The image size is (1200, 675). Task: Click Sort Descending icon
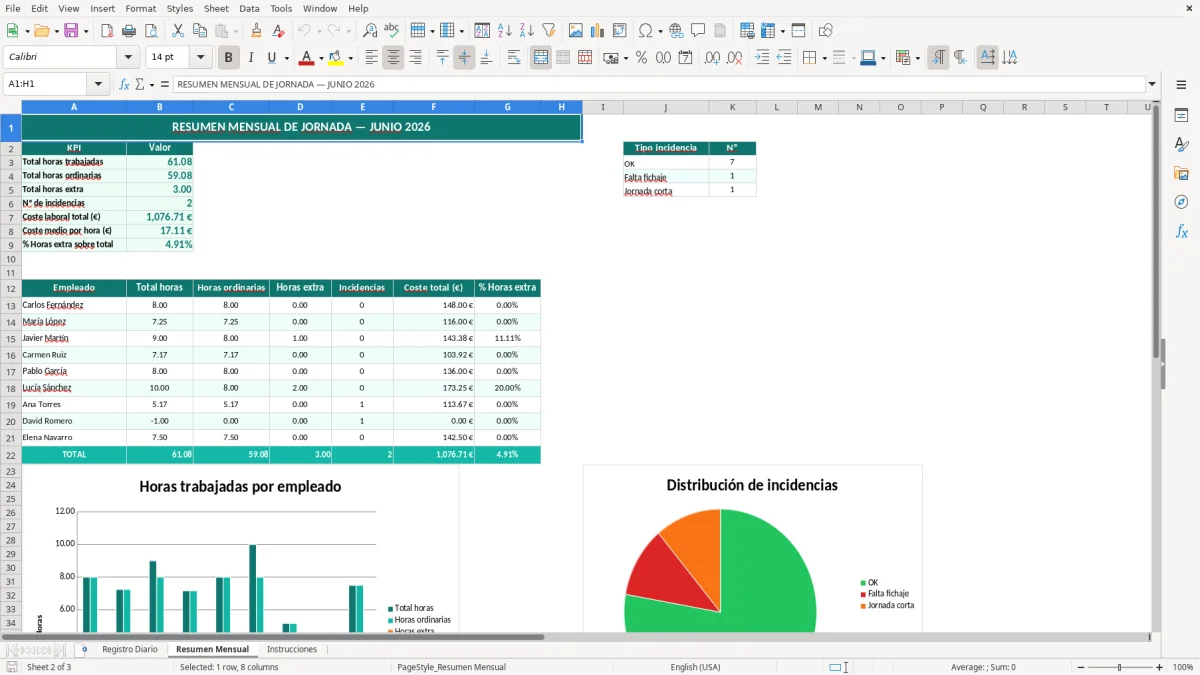pos(526,31)
